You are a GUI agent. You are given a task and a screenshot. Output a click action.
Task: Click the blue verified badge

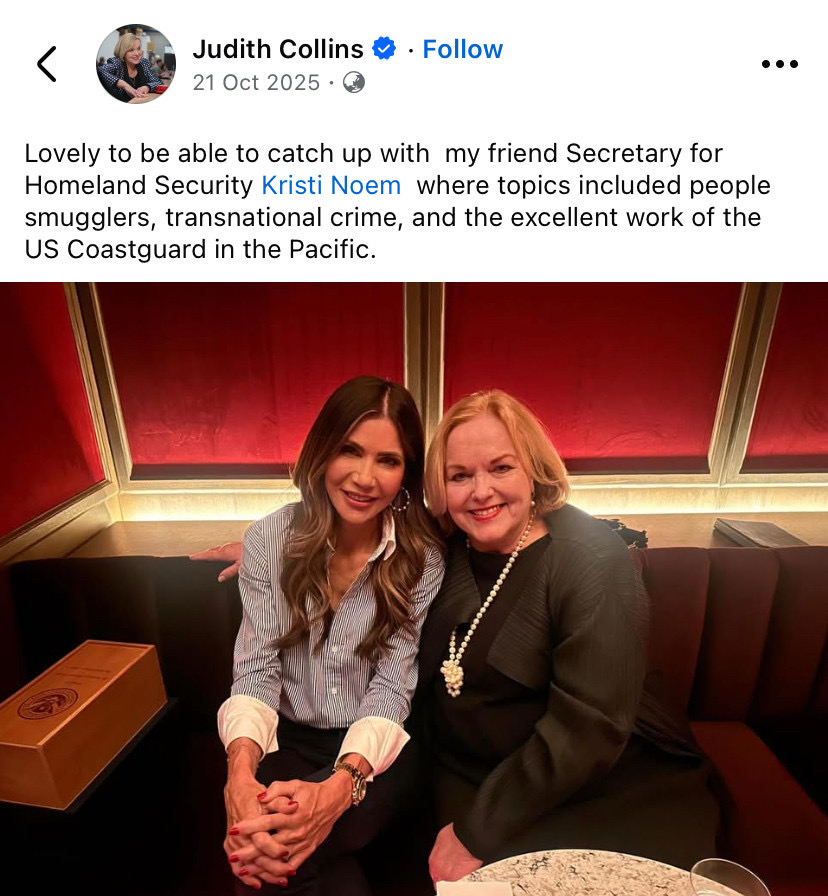point(384,49)
